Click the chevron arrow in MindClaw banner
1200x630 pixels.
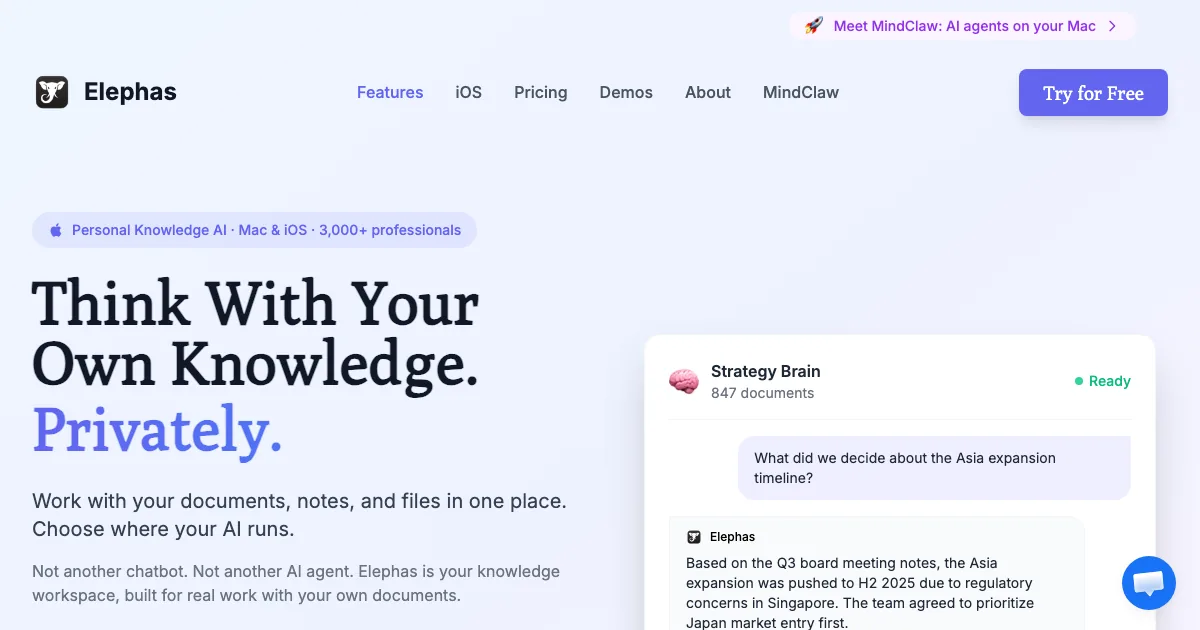pyautogui.click(x=1112, y=26)
